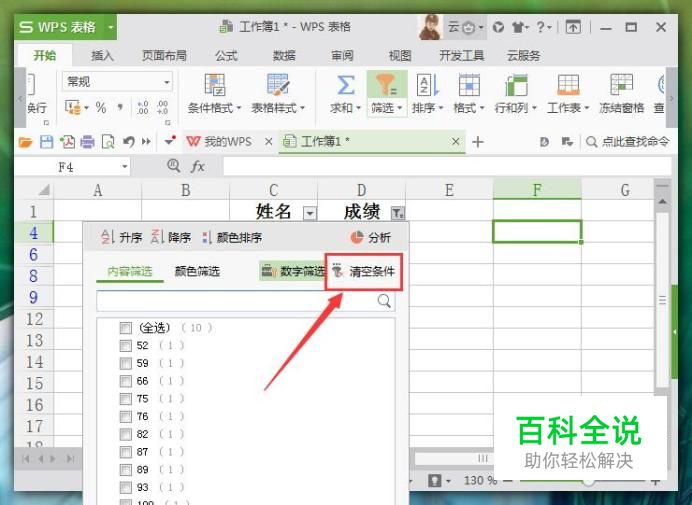Click the formula bar input field
This screenshot has width=692, height=505.
pos(447,166)
